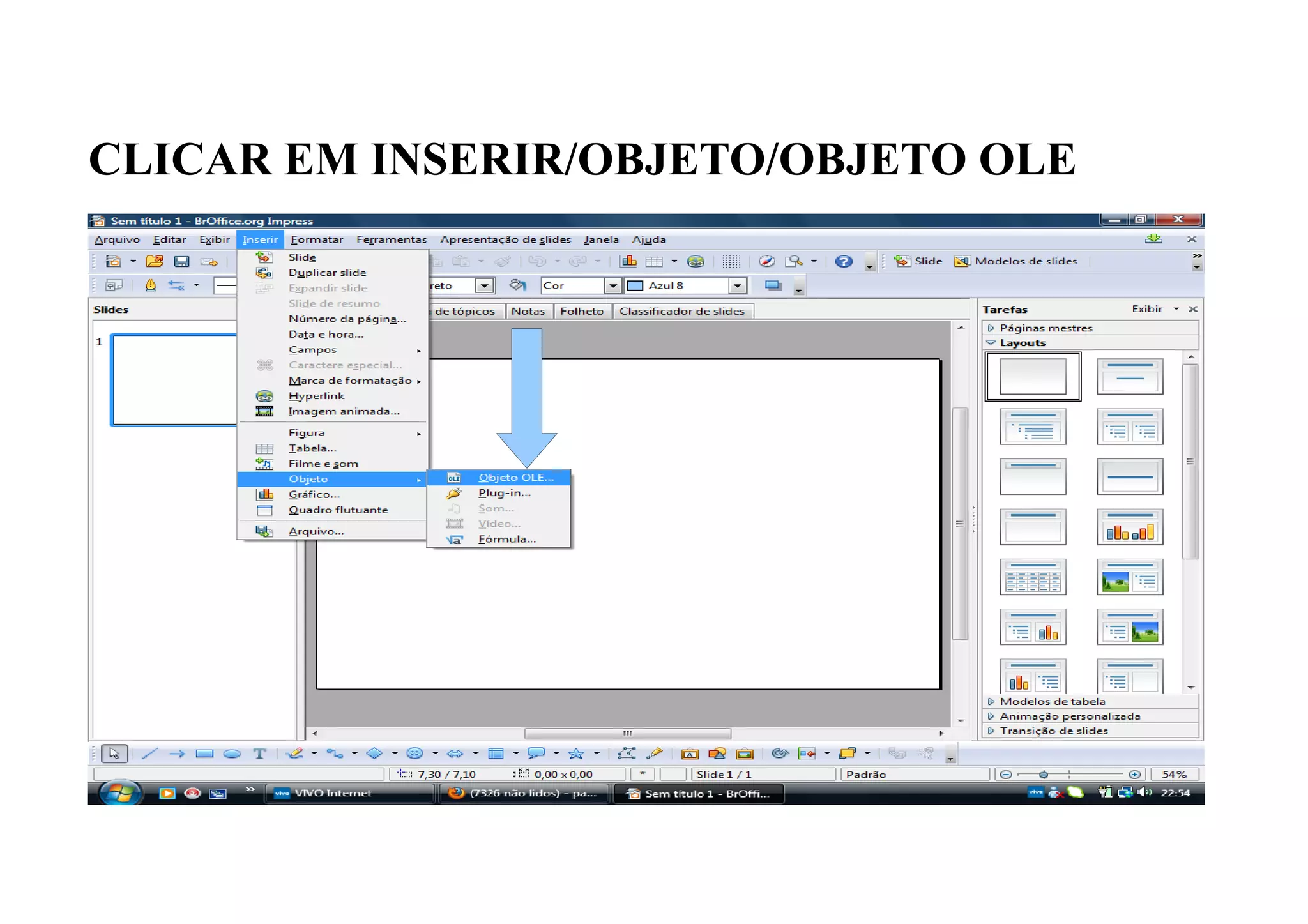Select the Rectangle drawing tool
Viewport: 1308px width, 924px height.
tap(204, 754)
